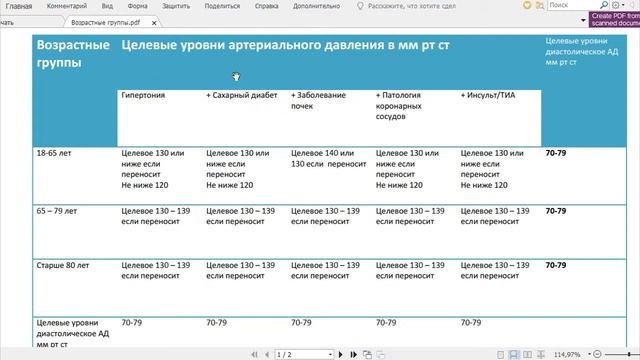Image resolution: width=640 pixels, height=360 pixels.
Task: Click the lightbulb 'tell me' icon
Action: coord(360,6)
